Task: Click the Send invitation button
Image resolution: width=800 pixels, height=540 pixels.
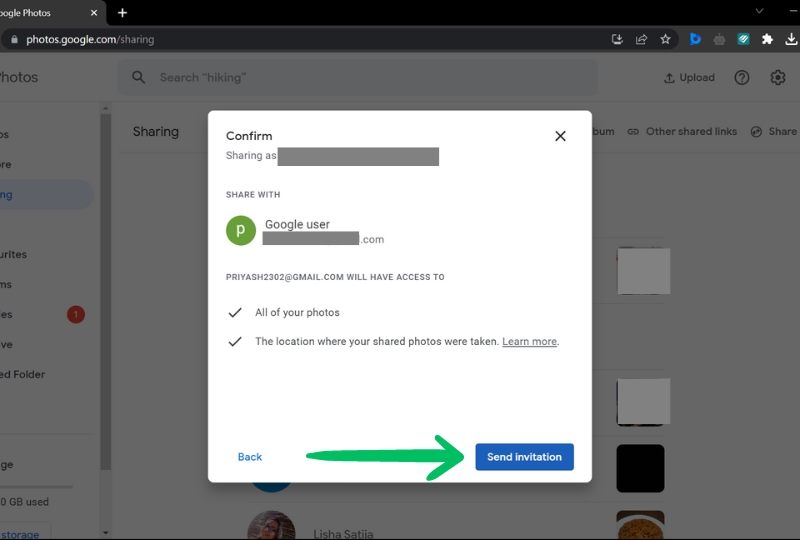Action: 524,457
